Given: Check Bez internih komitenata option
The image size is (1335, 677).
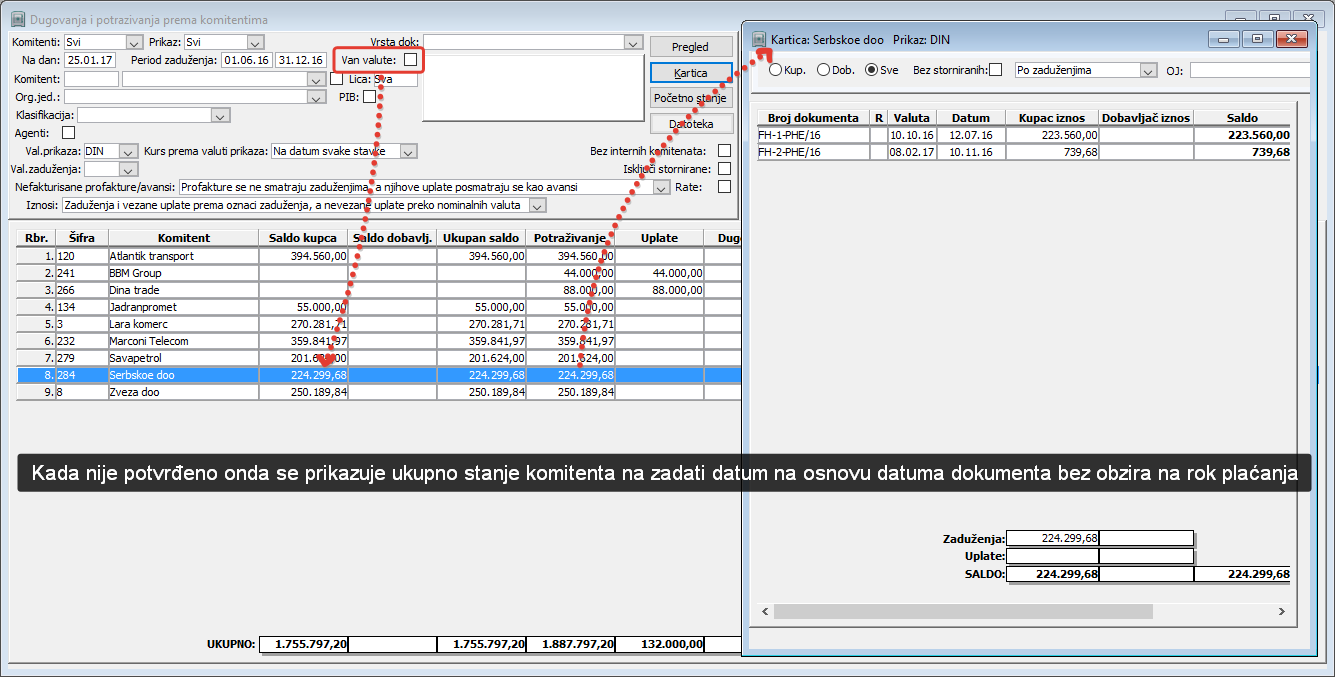Looking at the screenshot, I should 724,151.
